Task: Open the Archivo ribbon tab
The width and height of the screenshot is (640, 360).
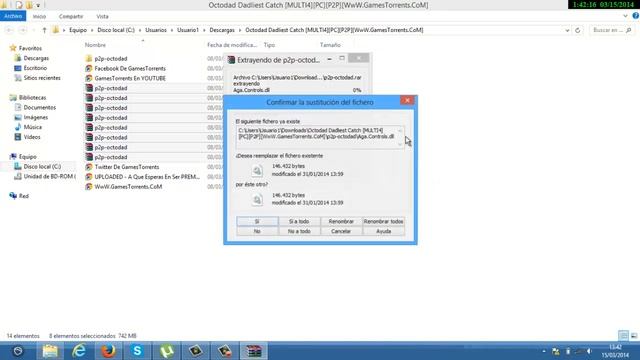Action: click(x=13, y=16)
